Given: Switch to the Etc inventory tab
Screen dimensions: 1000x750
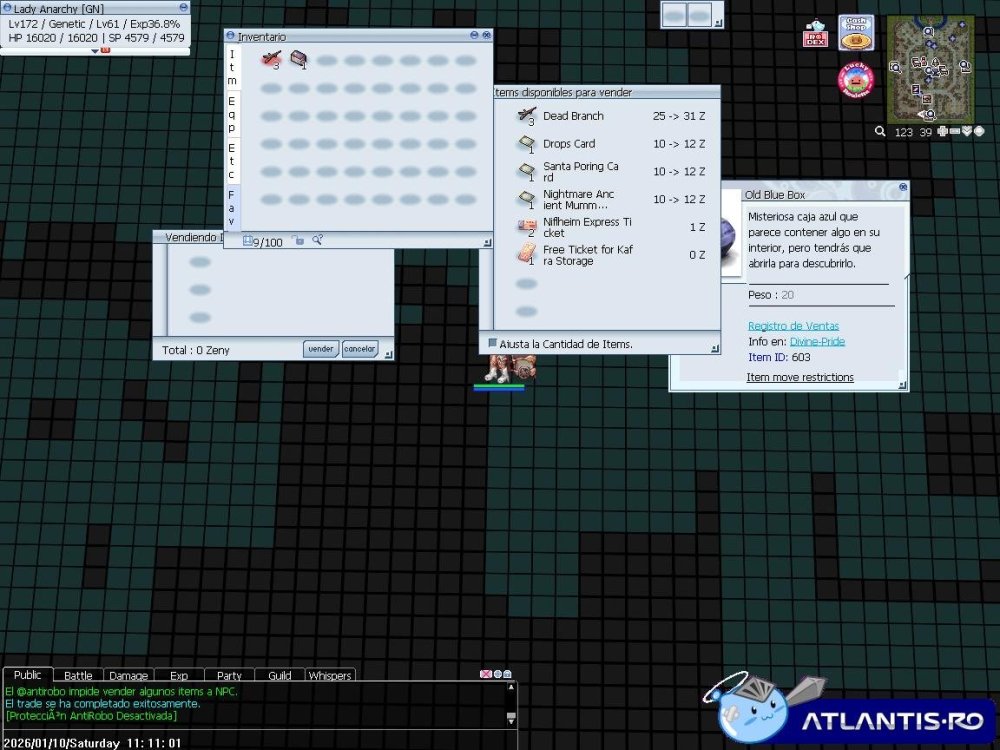Looking at the screenshot, I should coord(231,159).
